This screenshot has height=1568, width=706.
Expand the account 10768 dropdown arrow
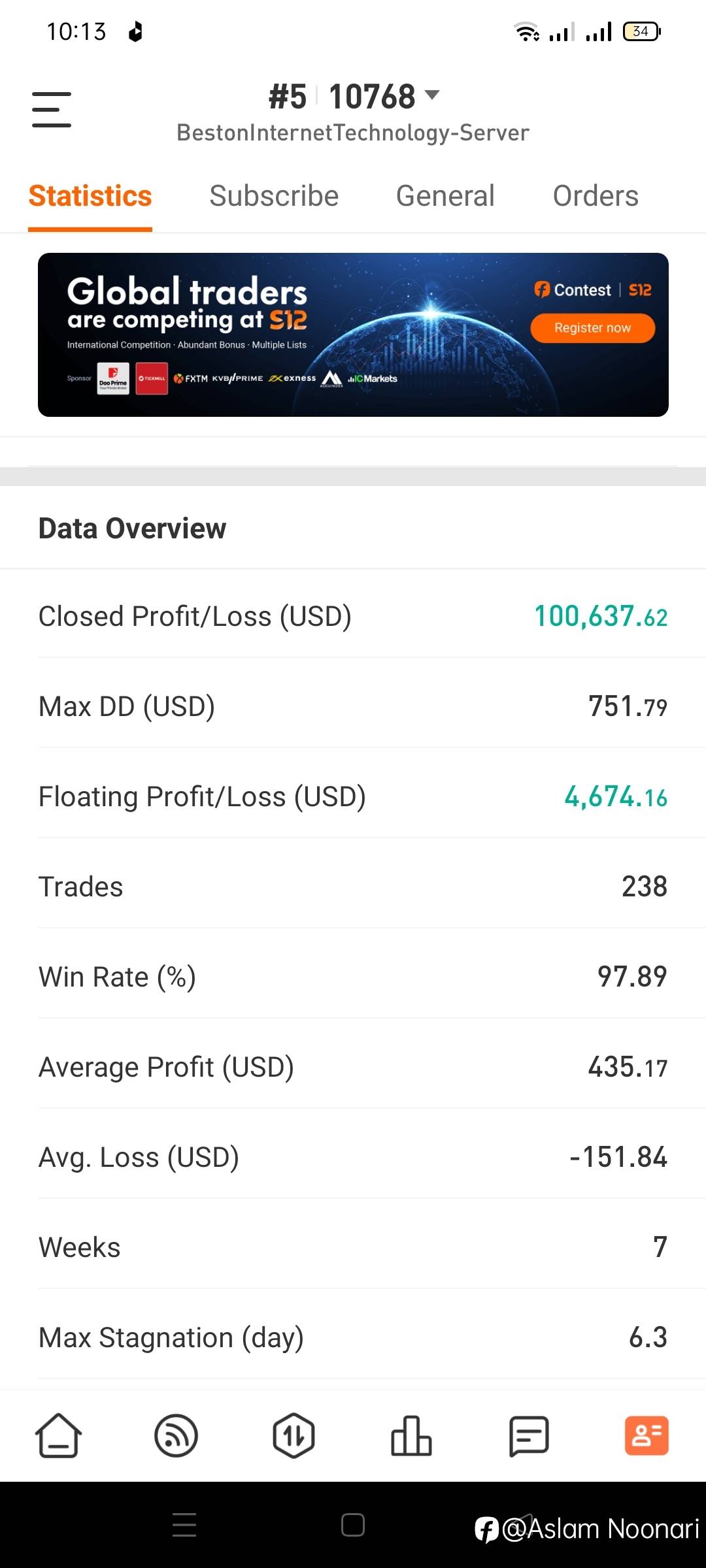[x=432, y=95]
